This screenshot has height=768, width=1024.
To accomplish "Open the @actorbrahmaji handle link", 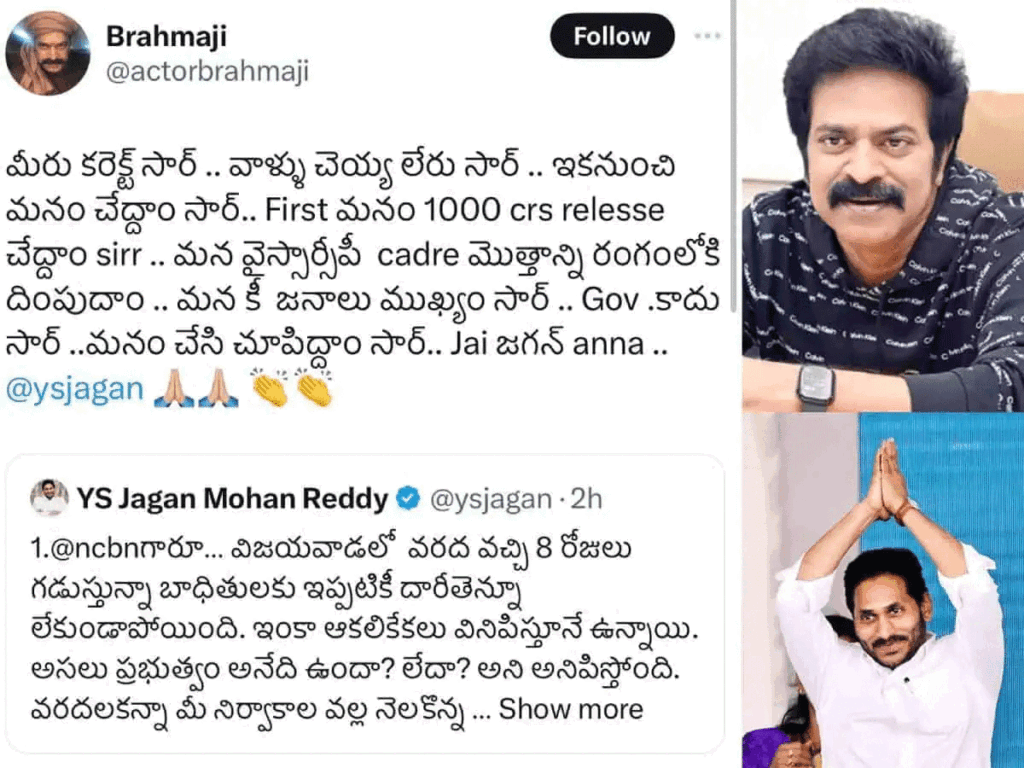I will pos(207,72).
